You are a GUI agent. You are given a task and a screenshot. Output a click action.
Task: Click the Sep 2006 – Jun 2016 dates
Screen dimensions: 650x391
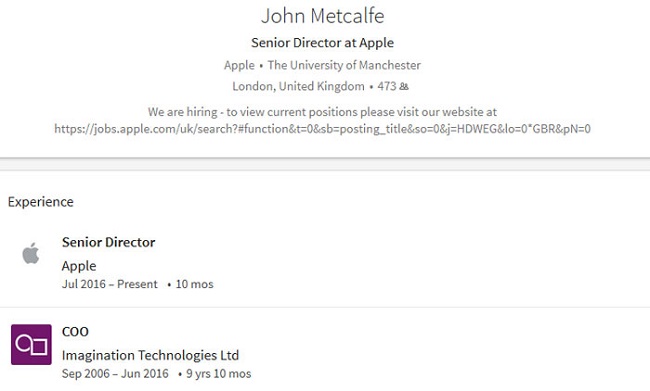115,374
